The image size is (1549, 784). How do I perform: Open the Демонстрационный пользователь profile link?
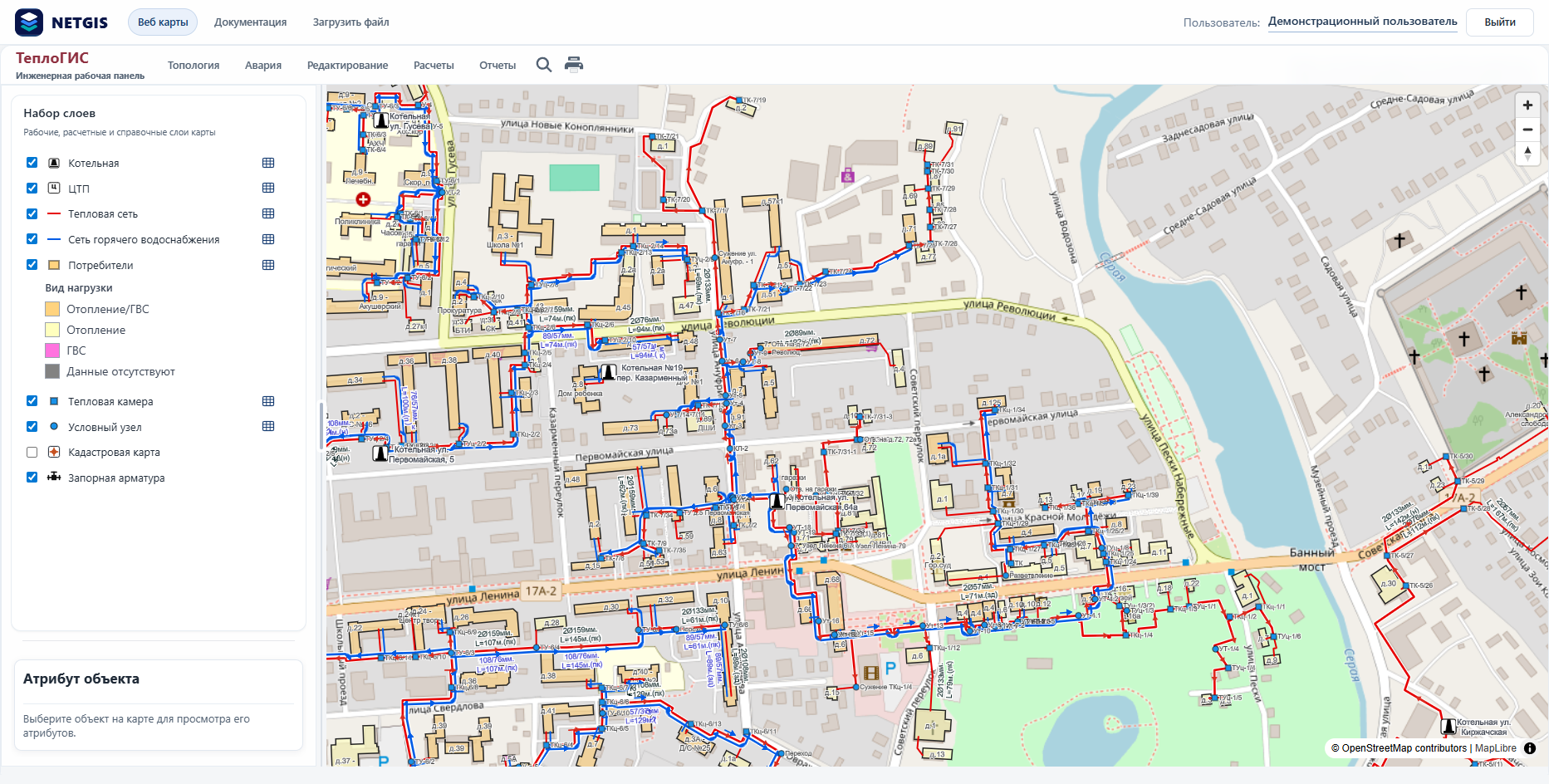click(1362, 22)
